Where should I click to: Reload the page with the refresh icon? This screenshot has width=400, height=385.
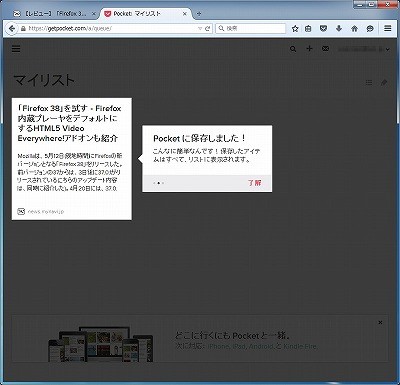[207, 29]
